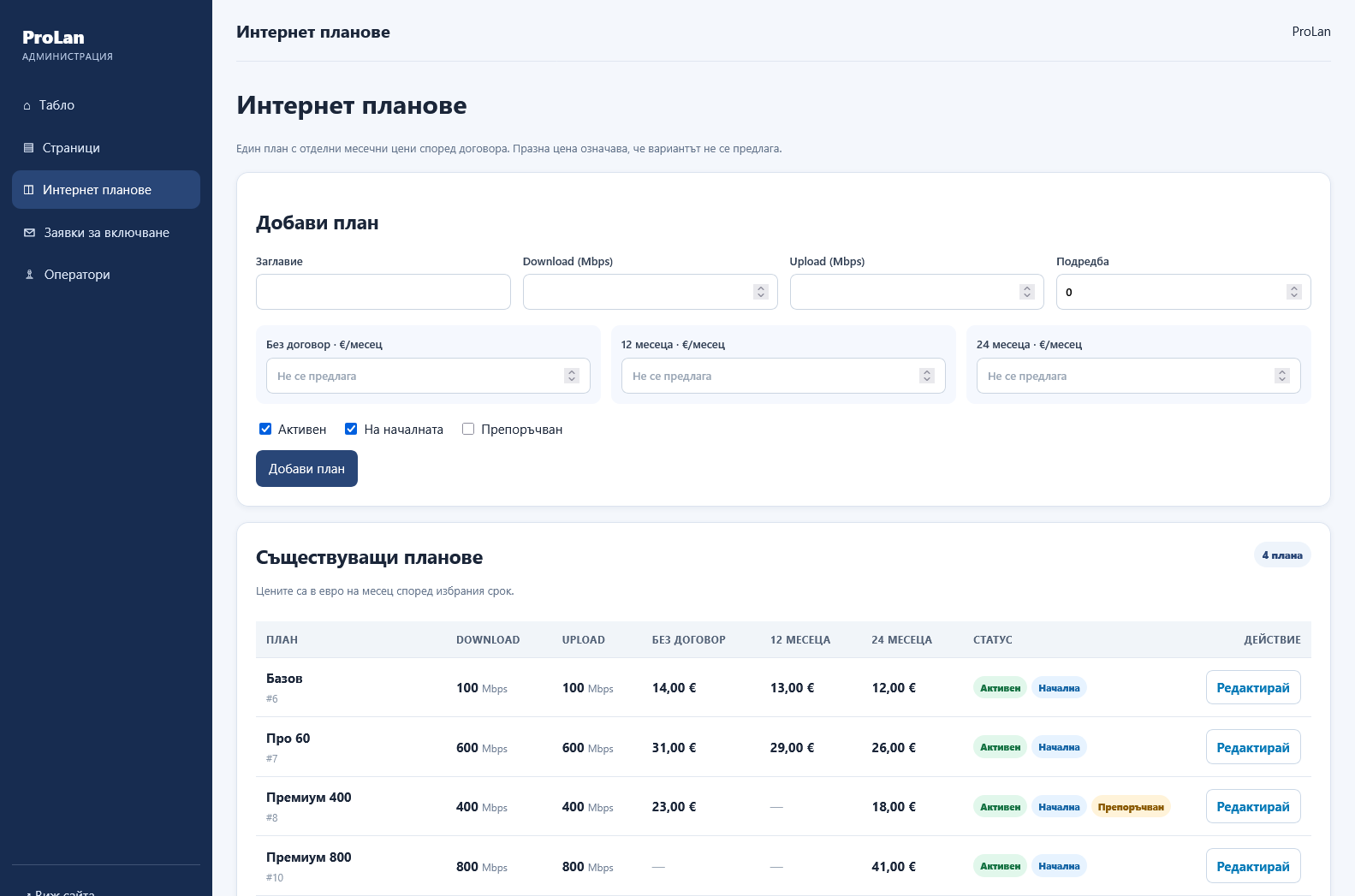Edit the Про 60 plan
Viewport: 1355px width, 896px height.
click(1253, 747)
